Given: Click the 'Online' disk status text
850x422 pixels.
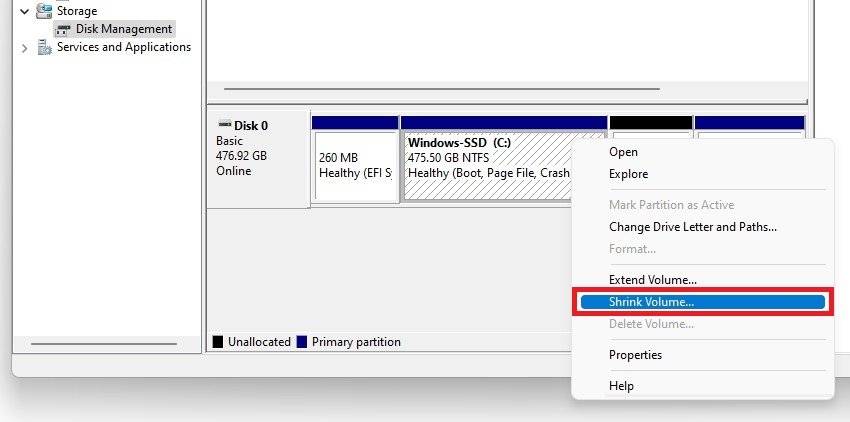Looking at the screenshot, I should [x=234, y=171].
